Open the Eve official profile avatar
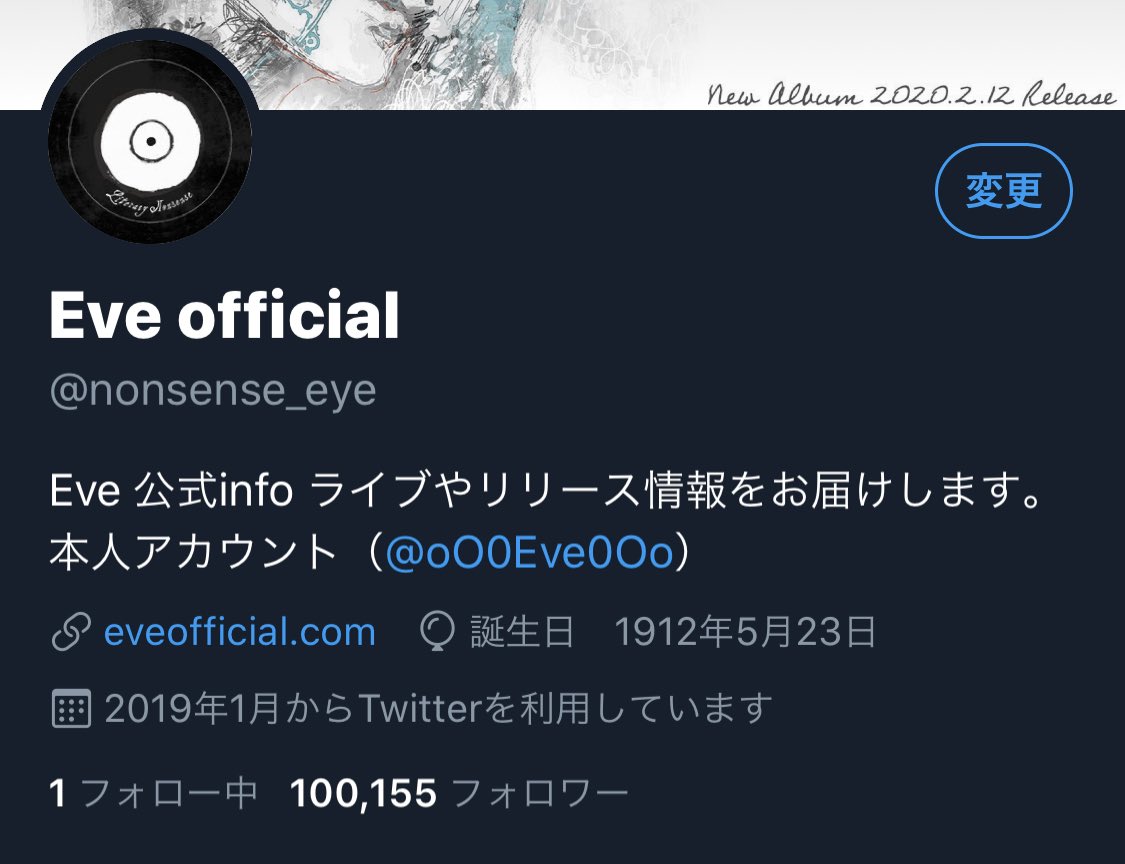 (x=150, y=141)
